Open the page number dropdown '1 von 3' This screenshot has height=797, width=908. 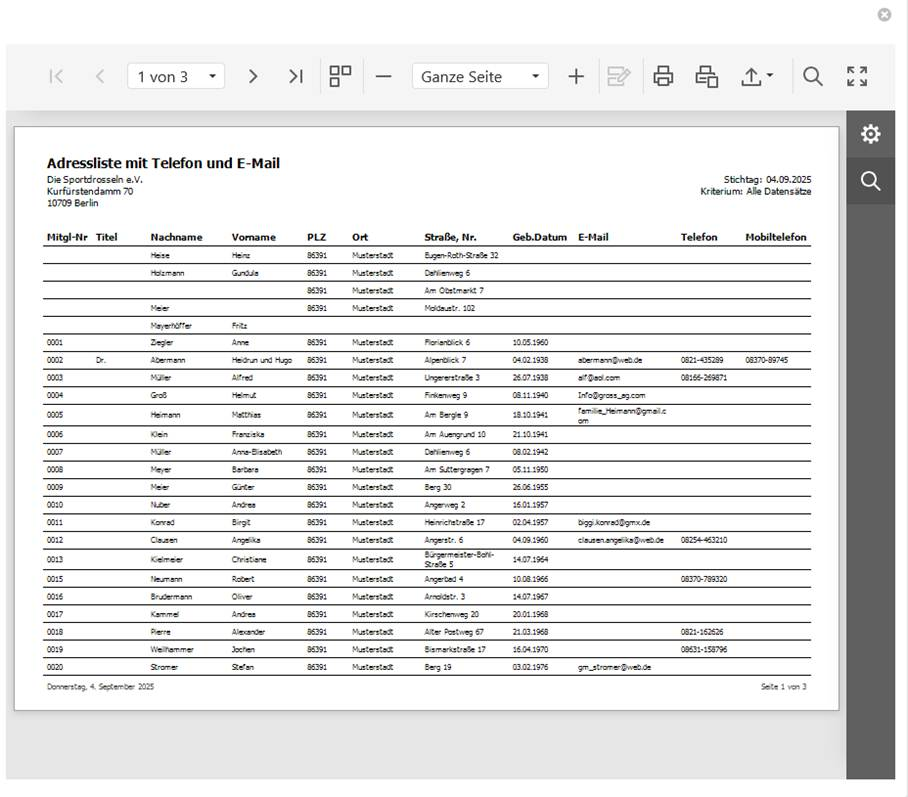tap(176, 76)
